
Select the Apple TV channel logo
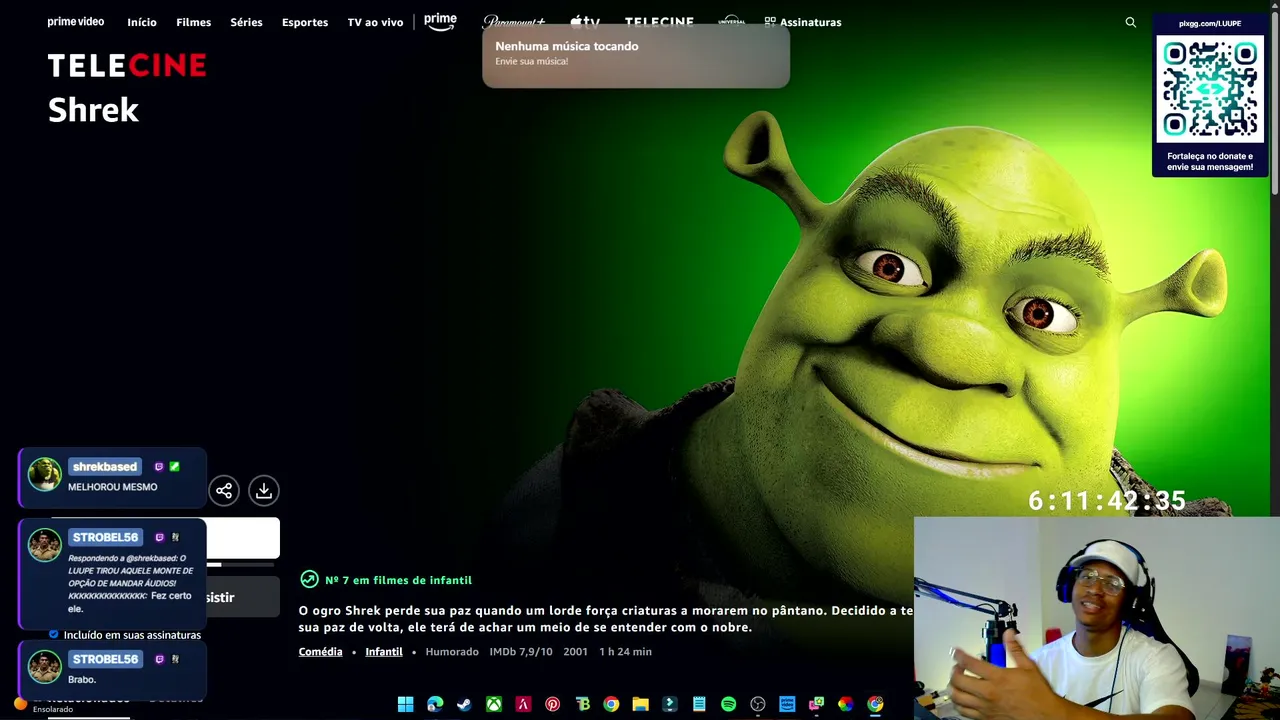click(x=585, y=21)
